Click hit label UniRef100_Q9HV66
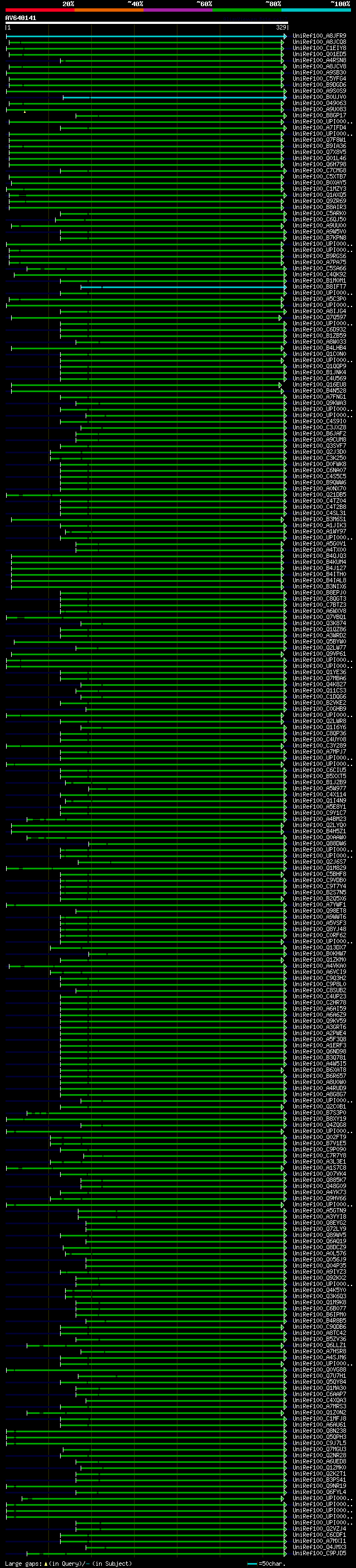The width and height of the screenshot is (356, 1568). [x=319, y=1198]
